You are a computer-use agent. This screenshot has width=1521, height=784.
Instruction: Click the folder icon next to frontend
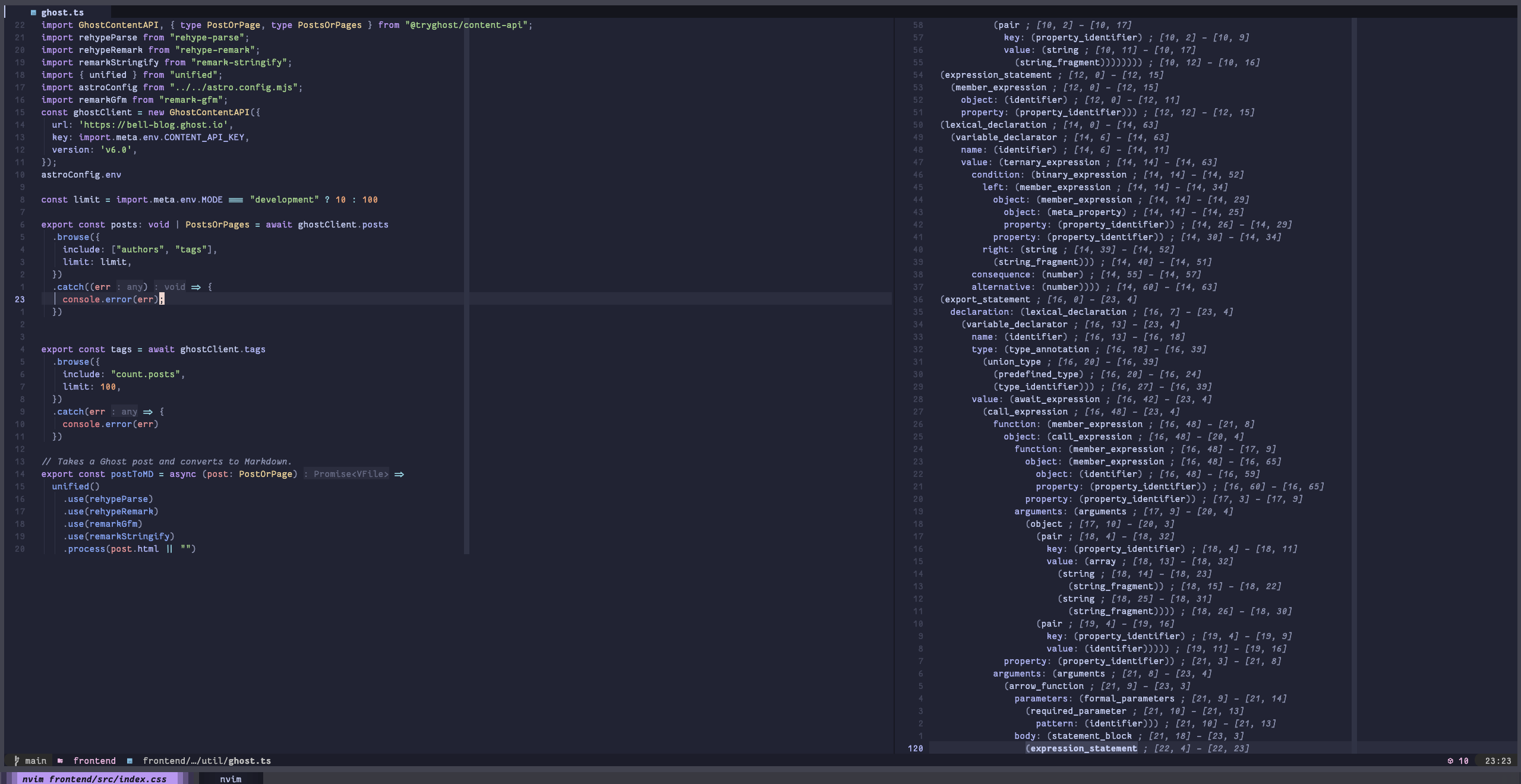61,761
